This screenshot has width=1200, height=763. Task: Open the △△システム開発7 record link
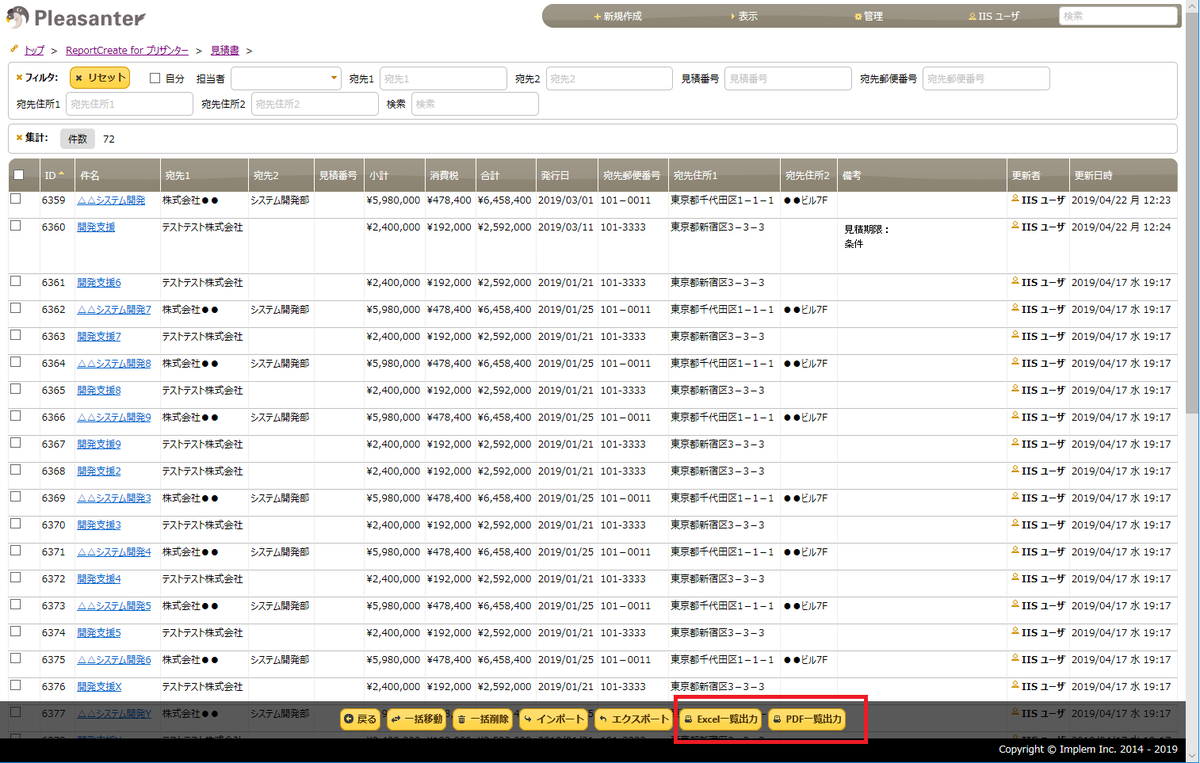tap(114, 310)
